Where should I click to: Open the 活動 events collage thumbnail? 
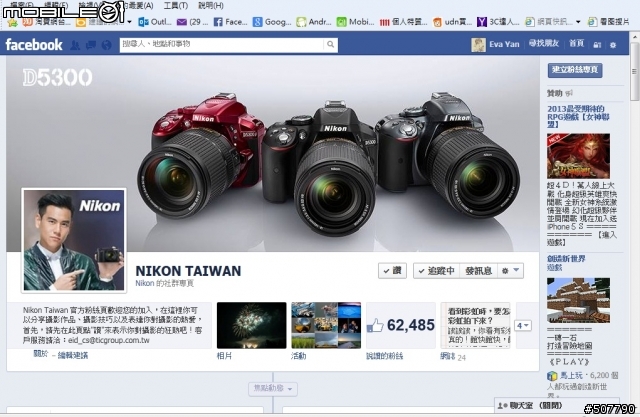326,325
